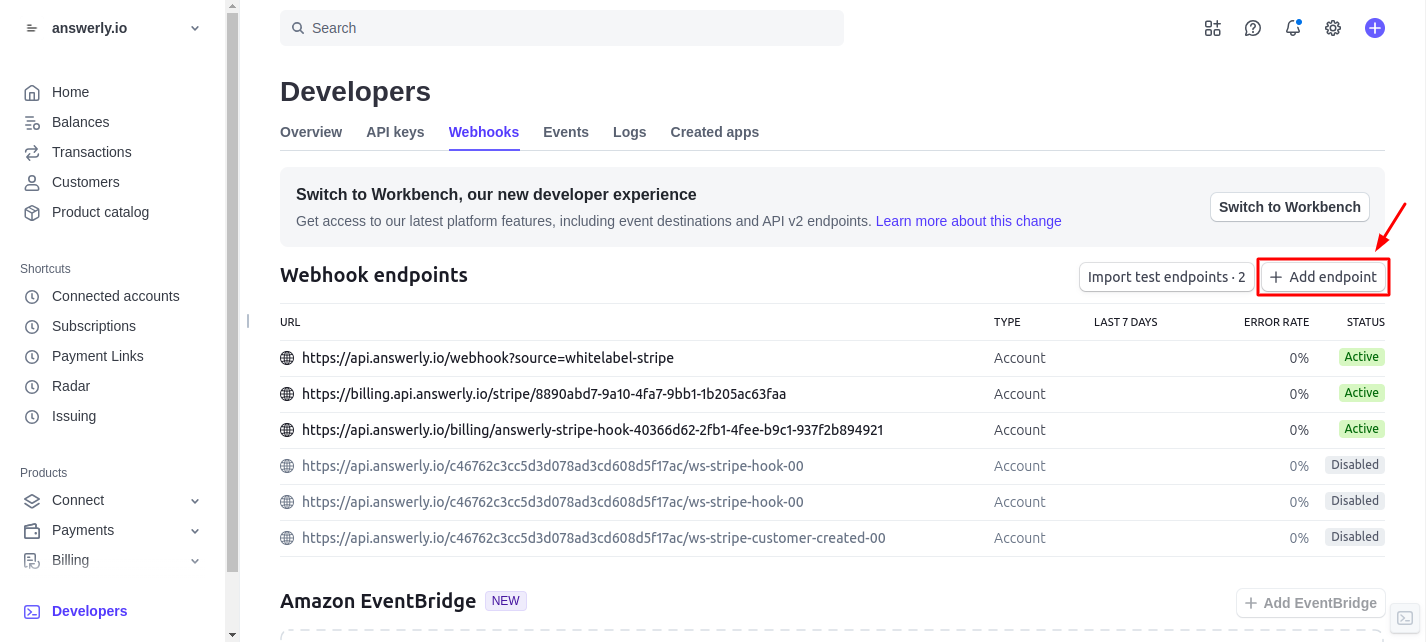The image size is (1426, 642).
Task: Open the ws-stripe-customer-created-00 endpoint URL
Action: [x=594, y=538]
